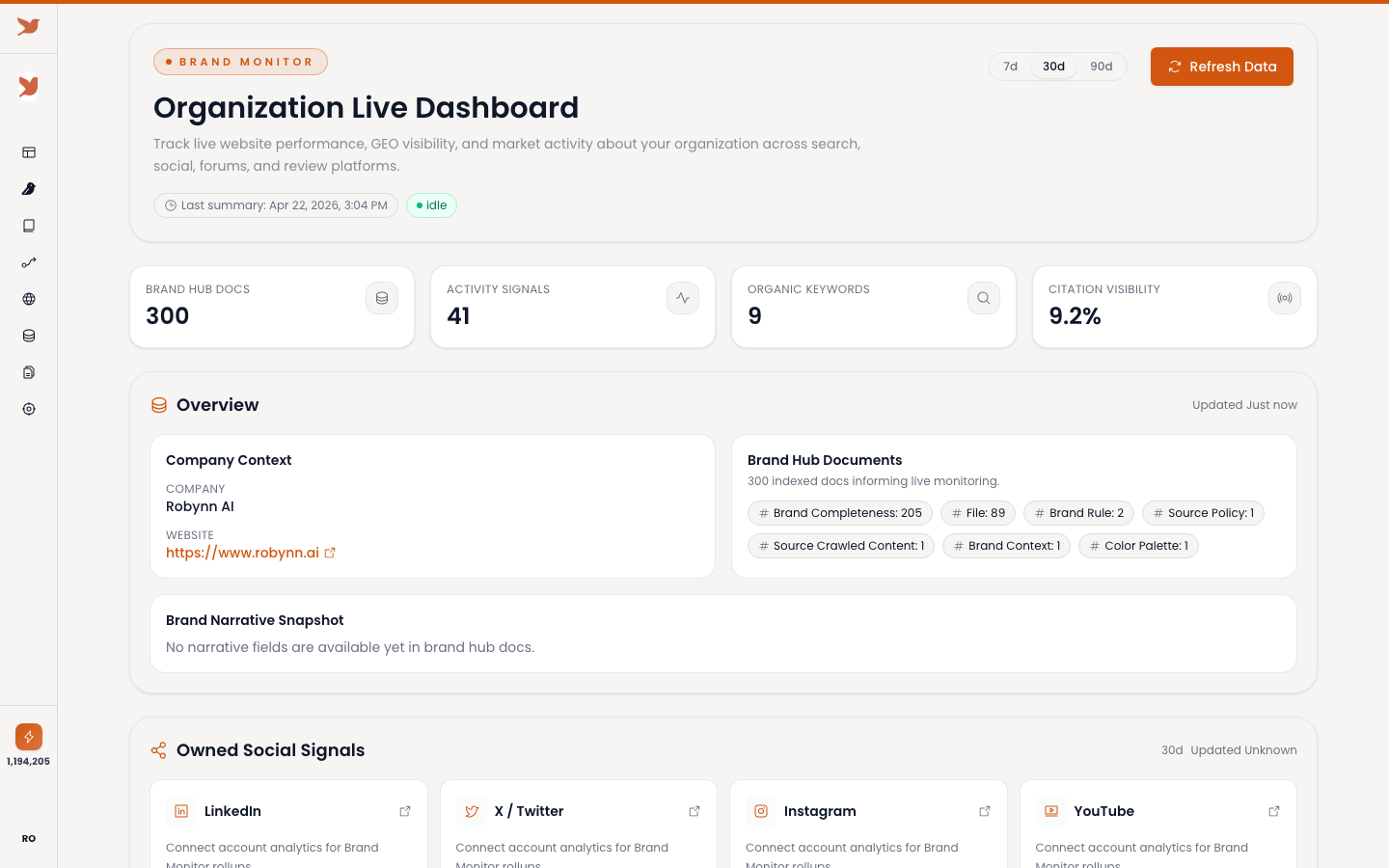Viewport: 1389px width, 868px height.
Task: Open the X / Twitter external link arrow
Action: [x=694, y=811]
